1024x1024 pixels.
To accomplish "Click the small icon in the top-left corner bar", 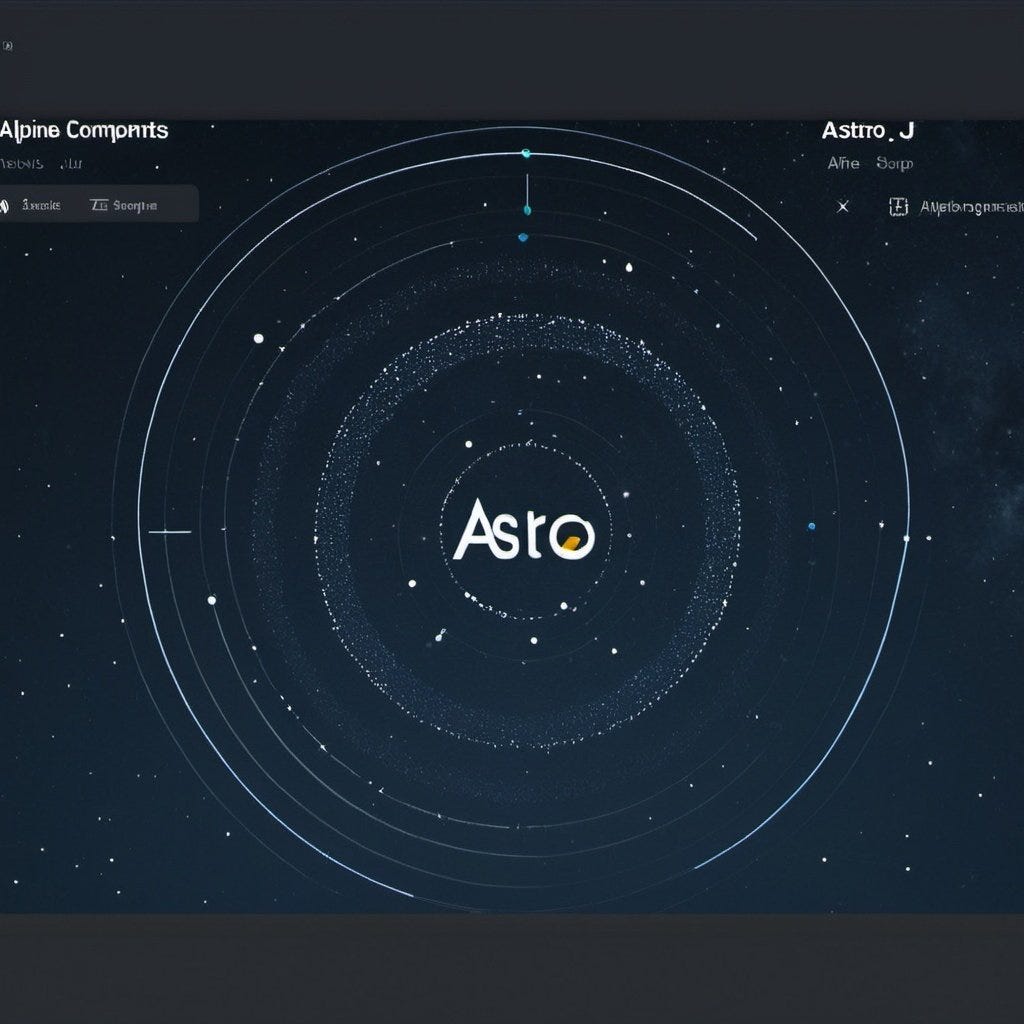I will coord(10,44).
